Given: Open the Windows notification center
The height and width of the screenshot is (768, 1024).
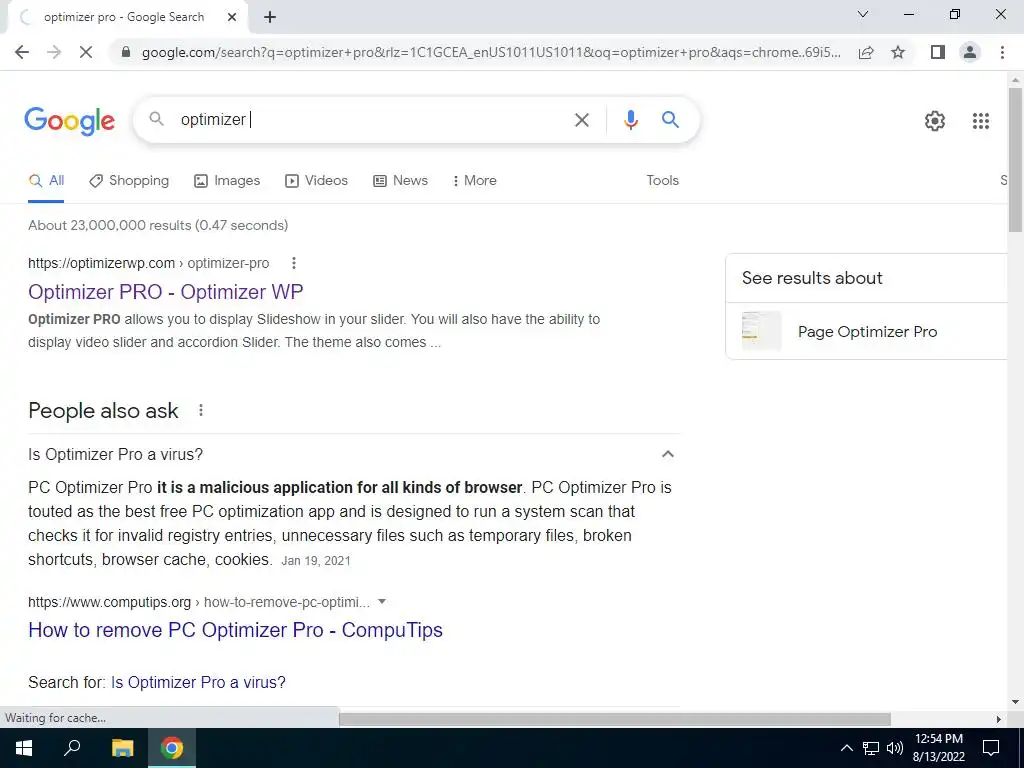Looking at the screenshot, I should pos(991,748).
